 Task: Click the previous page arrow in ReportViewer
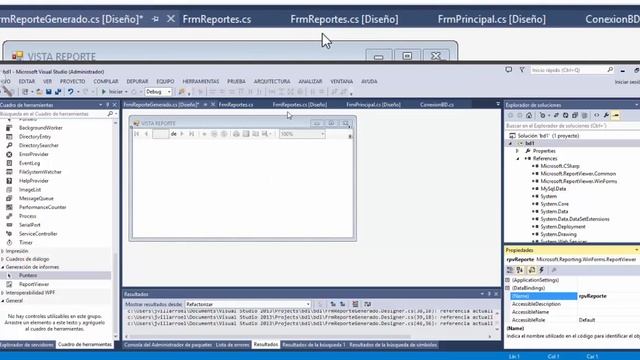pos(146,134)
